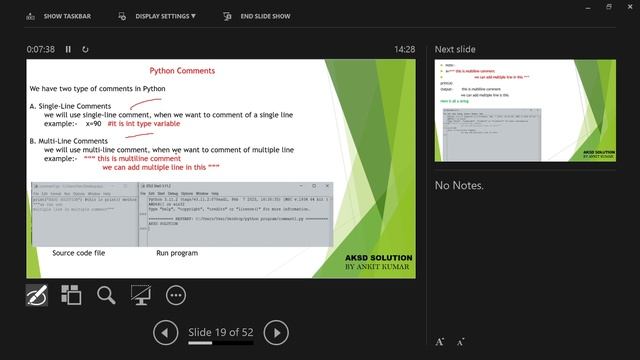The image size is (640, 360).
Task: Click the Display Settings monitor icon
Action: click(x=122, y=16)
